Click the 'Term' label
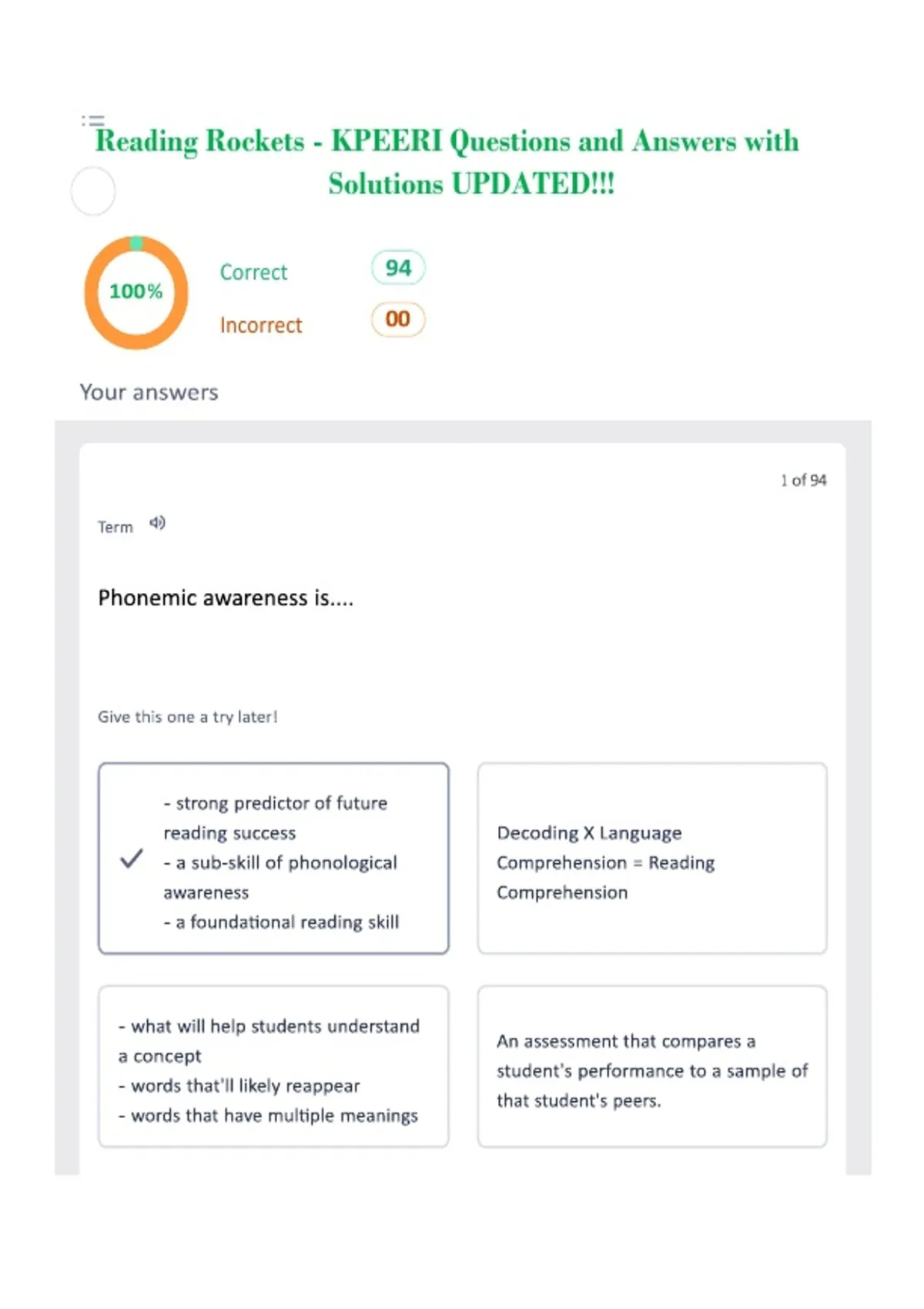The width and height of the screenshot is (924, 1309). [115, 527]
